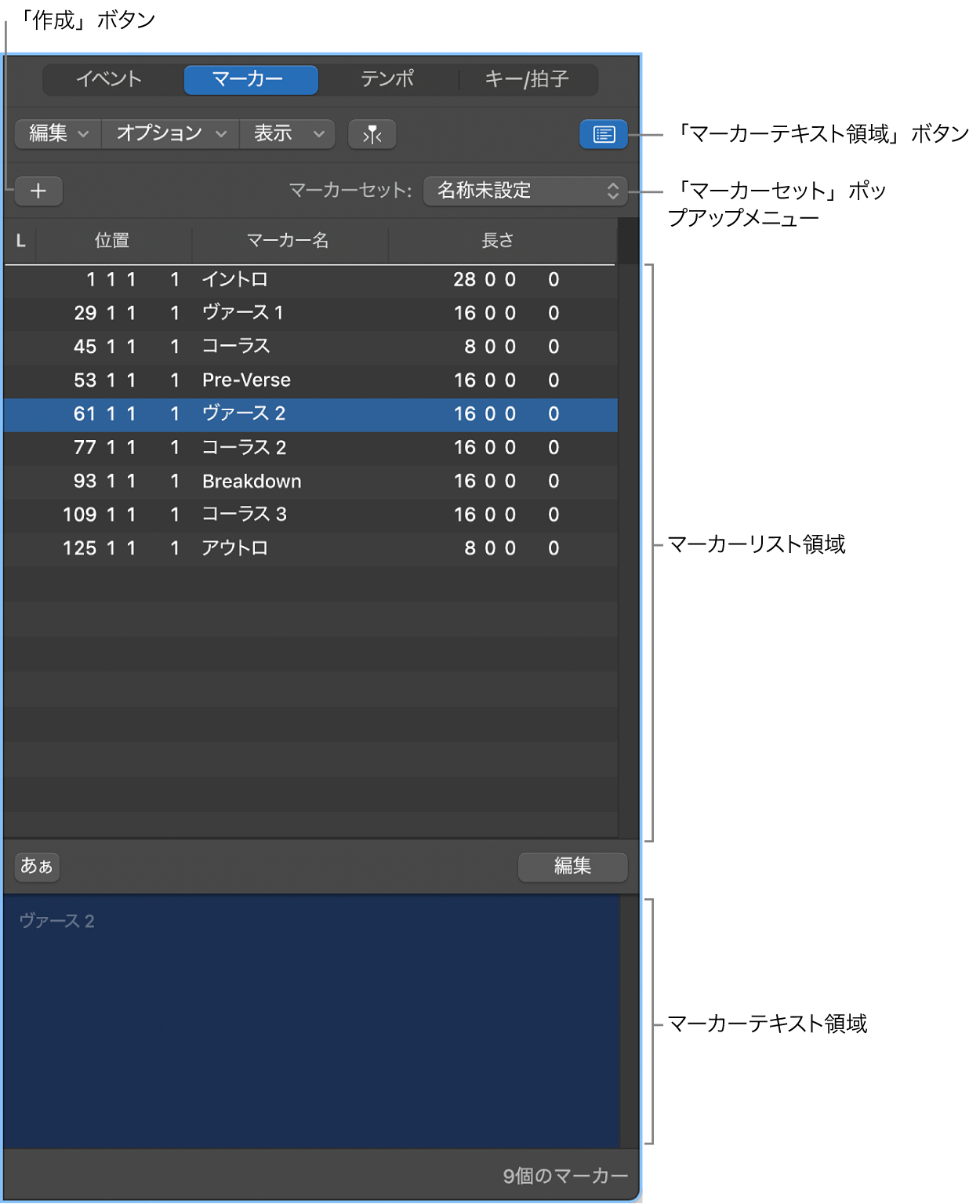Click the 編集 button above the text area
This screenshot has width=980, height=1204.
pos(572,867)
